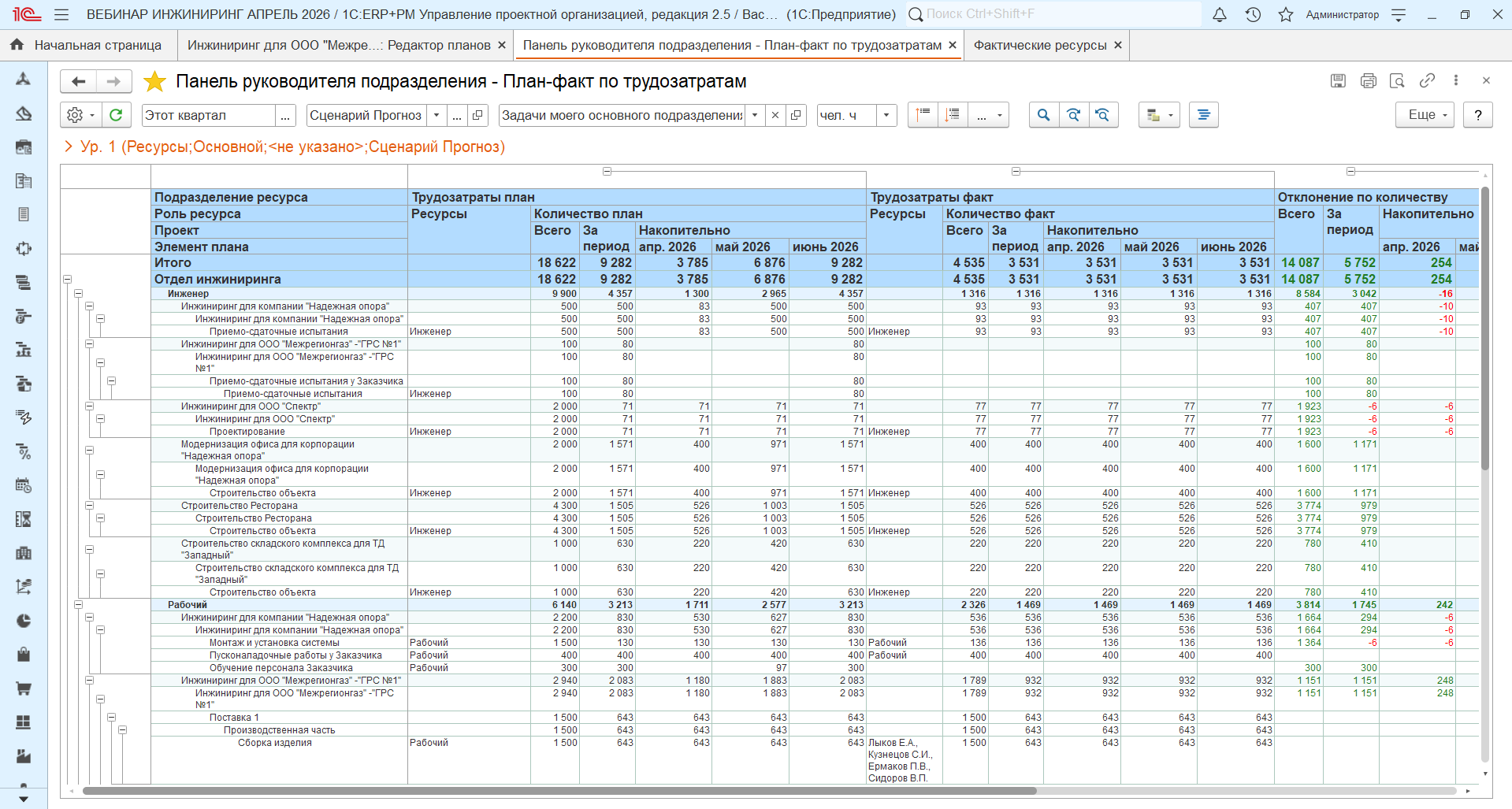Close the form with the X icon
This screenshot has height=809, width=1512.
(1486, 80)
